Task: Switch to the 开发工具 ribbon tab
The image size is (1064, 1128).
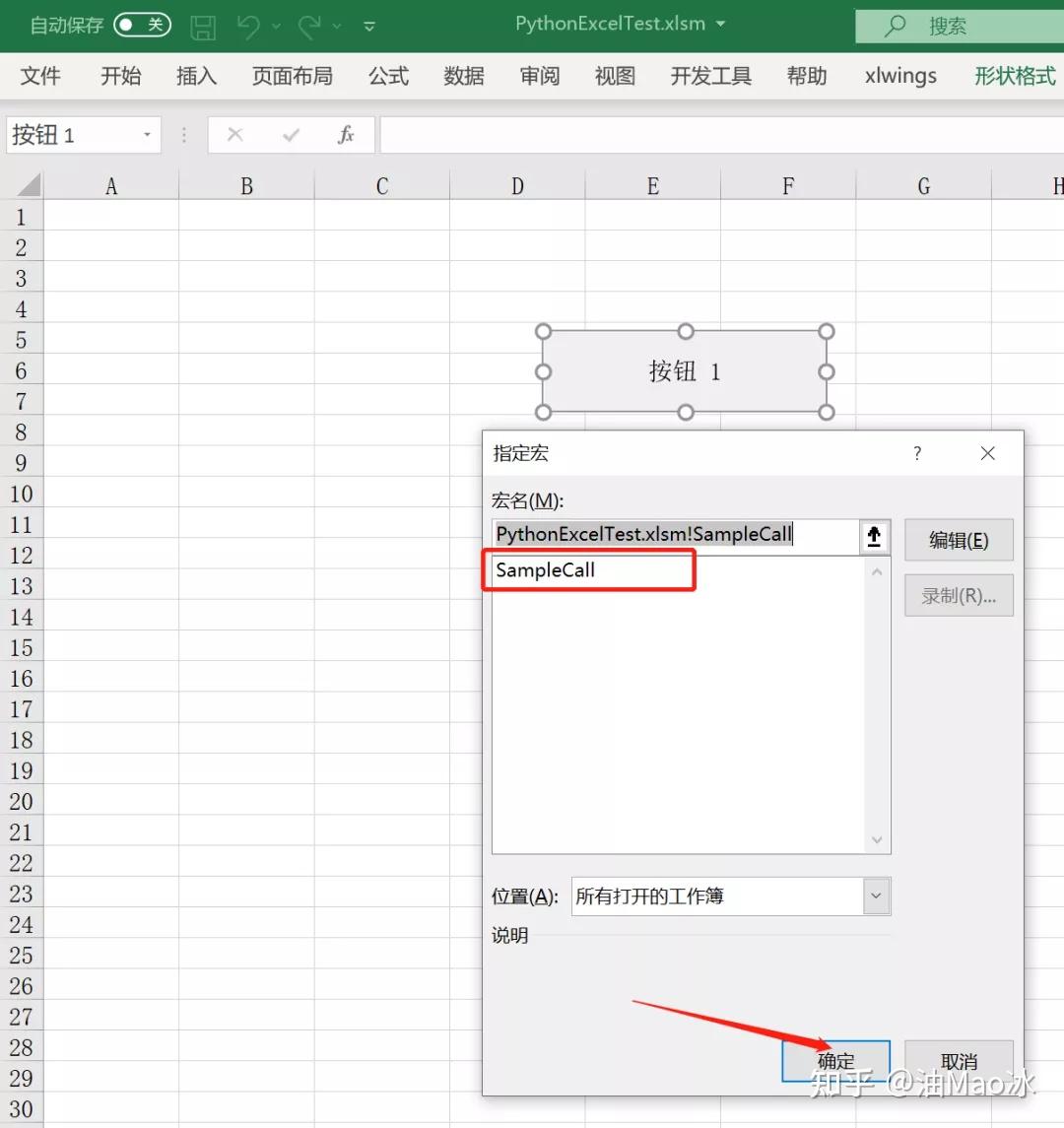Action: pos(709,76)
